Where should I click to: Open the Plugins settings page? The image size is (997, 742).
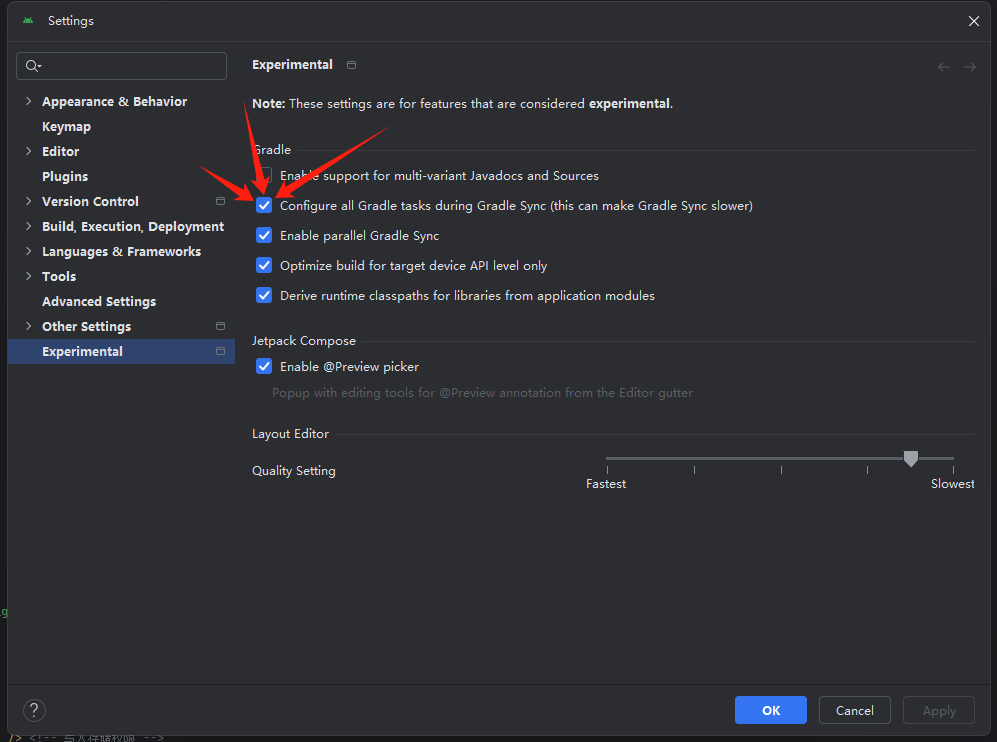coord(65,176)
